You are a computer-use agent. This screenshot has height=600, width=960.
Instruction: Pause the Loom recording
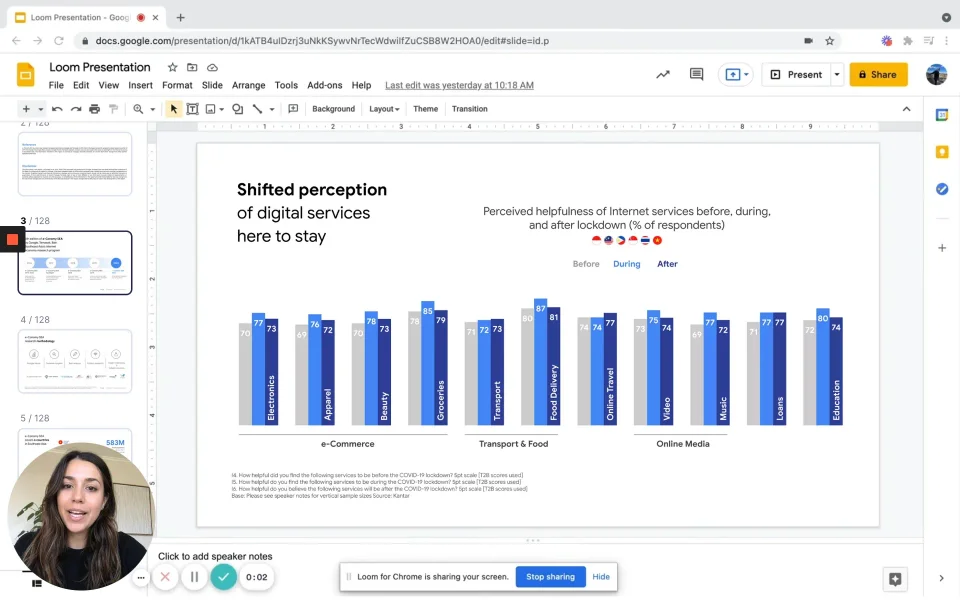coord(194,577)
